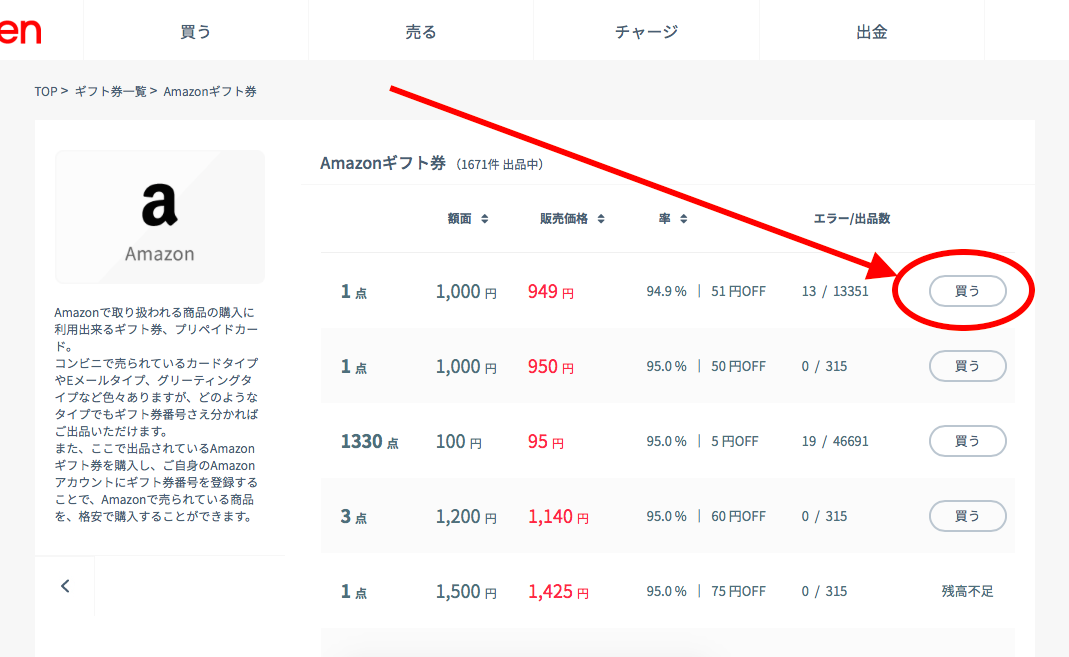Click the 100 円 face value
1069x657 pixels.
point(459,442)
